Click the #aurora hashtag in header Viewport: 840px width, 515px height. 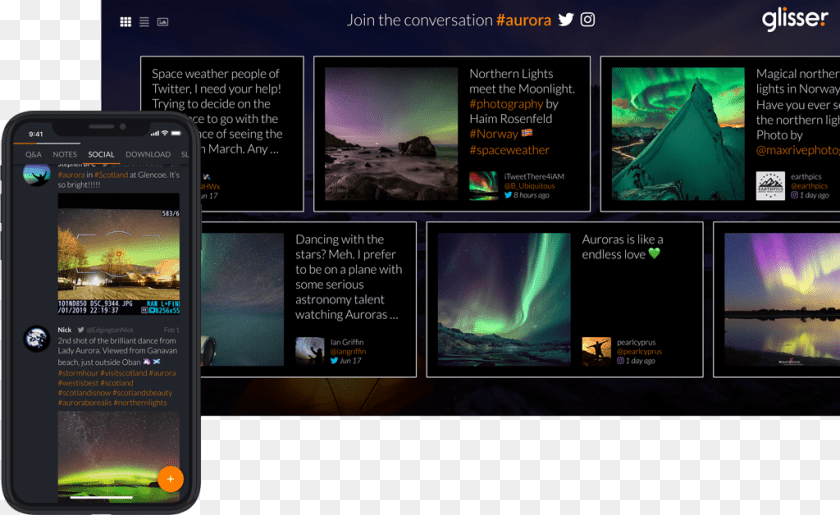[523, 20]
